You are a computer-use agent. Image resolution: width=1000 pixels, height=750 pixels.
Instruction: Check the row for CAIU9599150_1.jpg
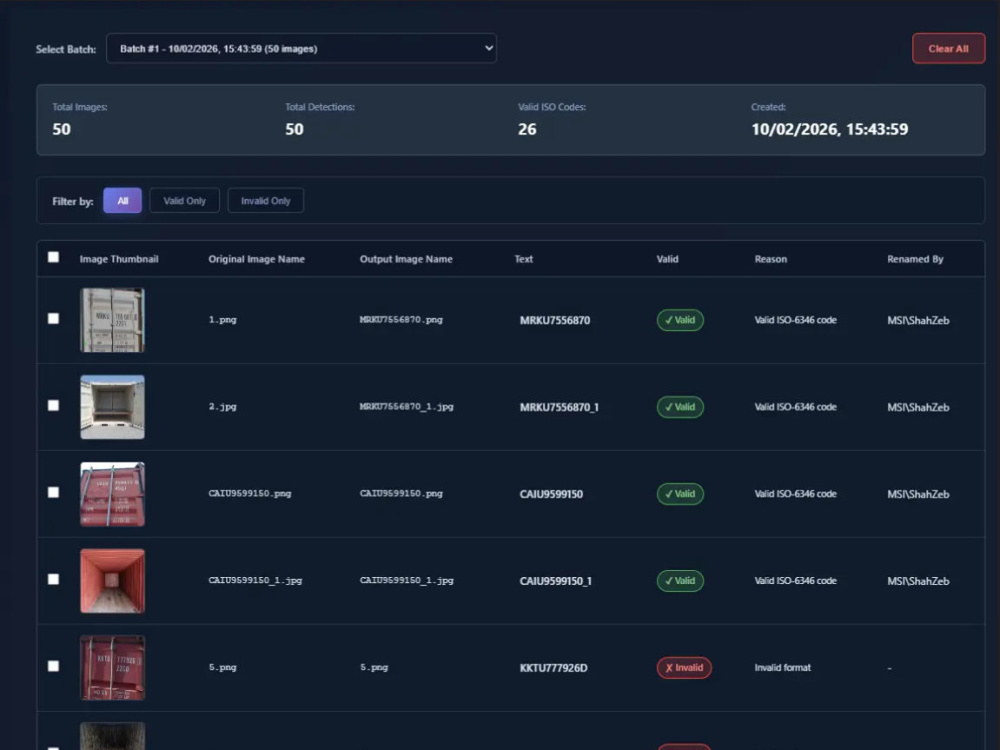[x=54, y=579]
